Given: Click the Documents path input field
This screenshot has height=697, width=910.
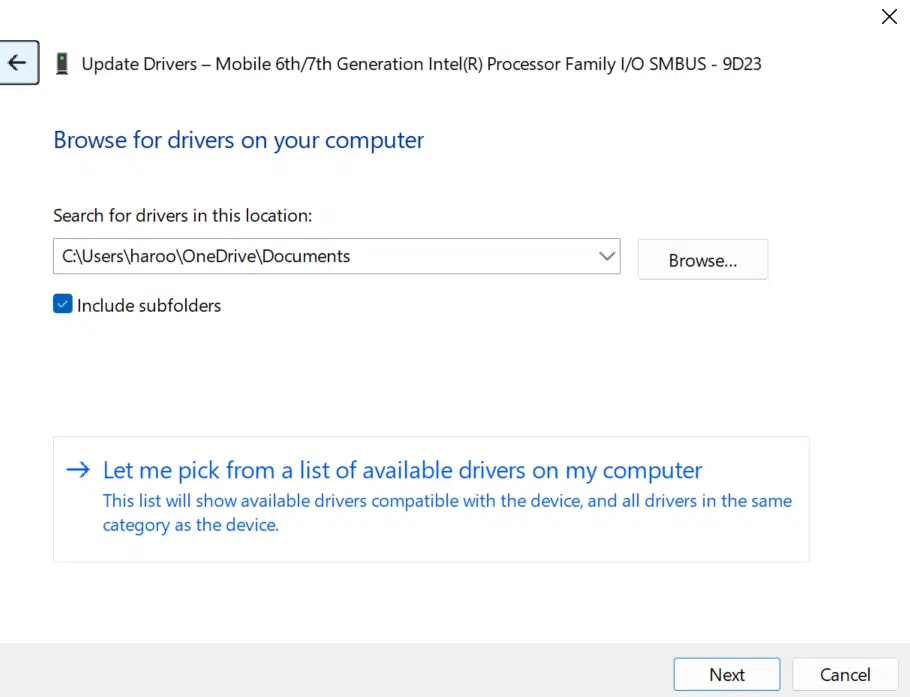Looking at the screenshot, I should (x=300, y=256).
